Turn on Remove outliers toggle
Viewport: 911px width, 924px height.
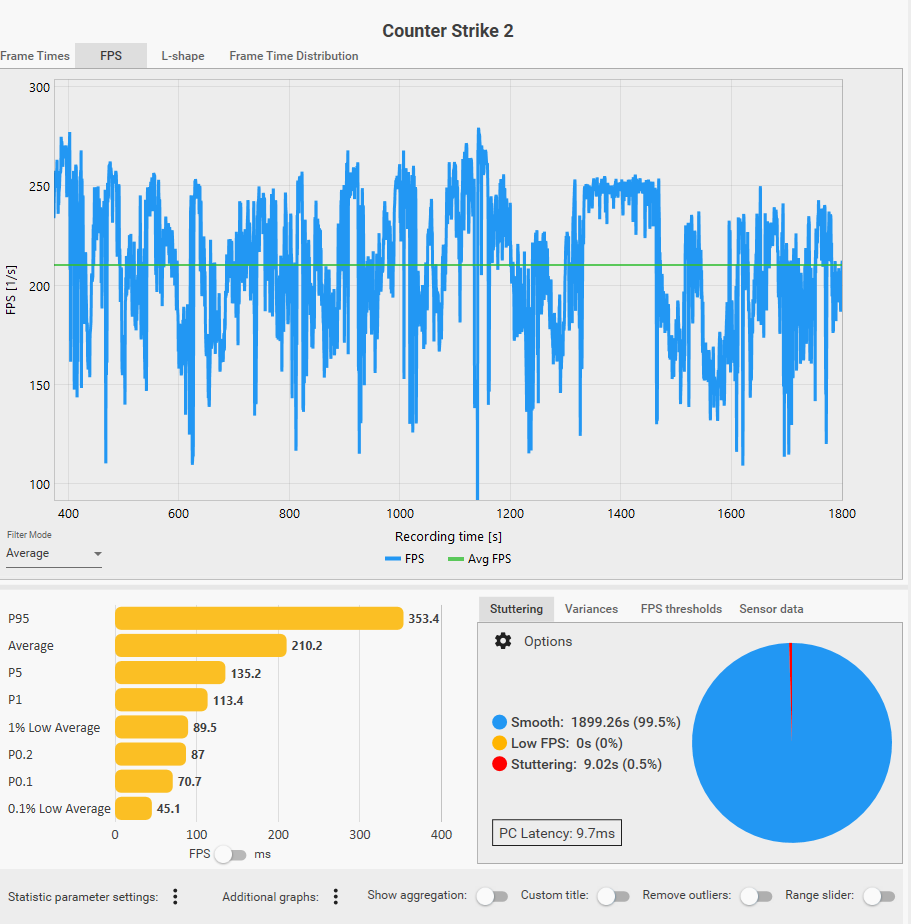click(757, 896)
